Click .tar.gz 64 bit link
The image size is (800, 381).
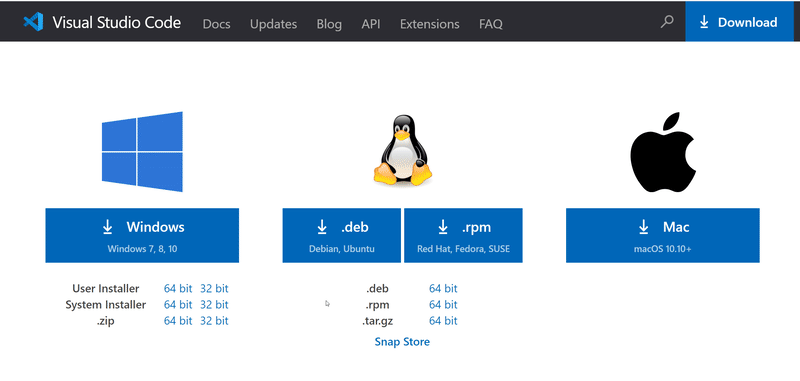pyautogui.click(x=443, y=321)
